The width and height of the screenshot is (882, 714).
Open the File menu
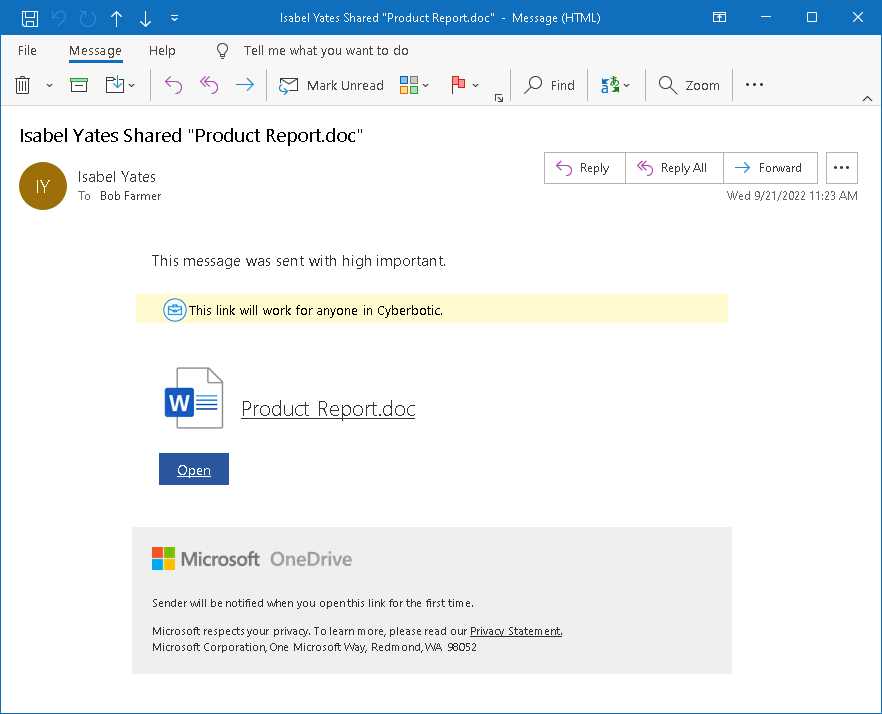point(27,50)
